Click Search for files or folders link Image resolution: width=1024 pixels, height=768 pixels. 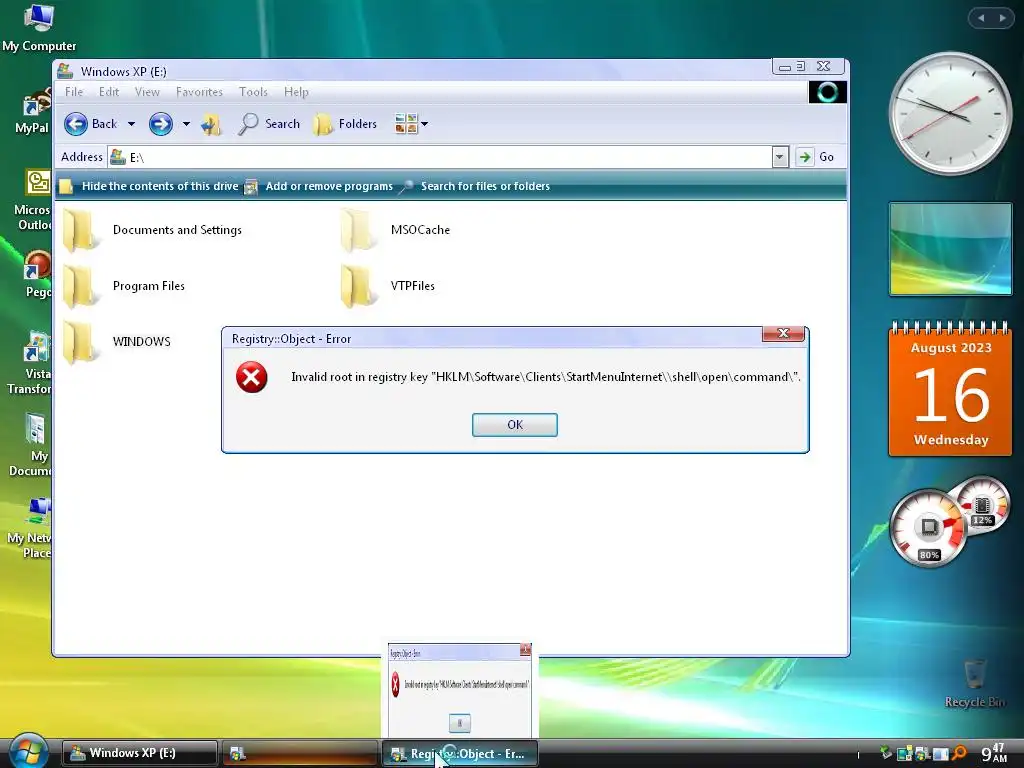click(x=475, y=186)
